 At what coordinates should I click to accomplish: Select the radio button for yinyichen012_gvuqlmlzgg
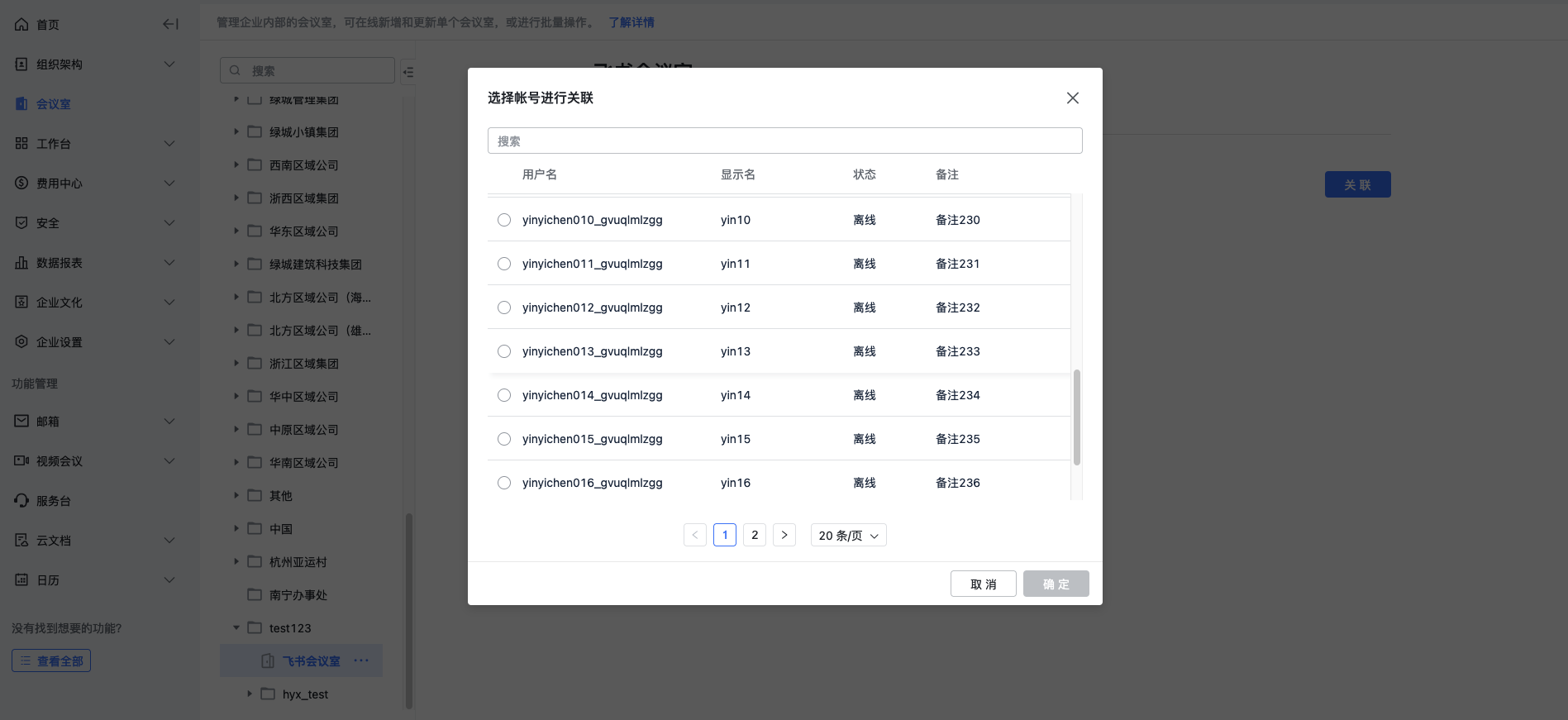point(504,308)
